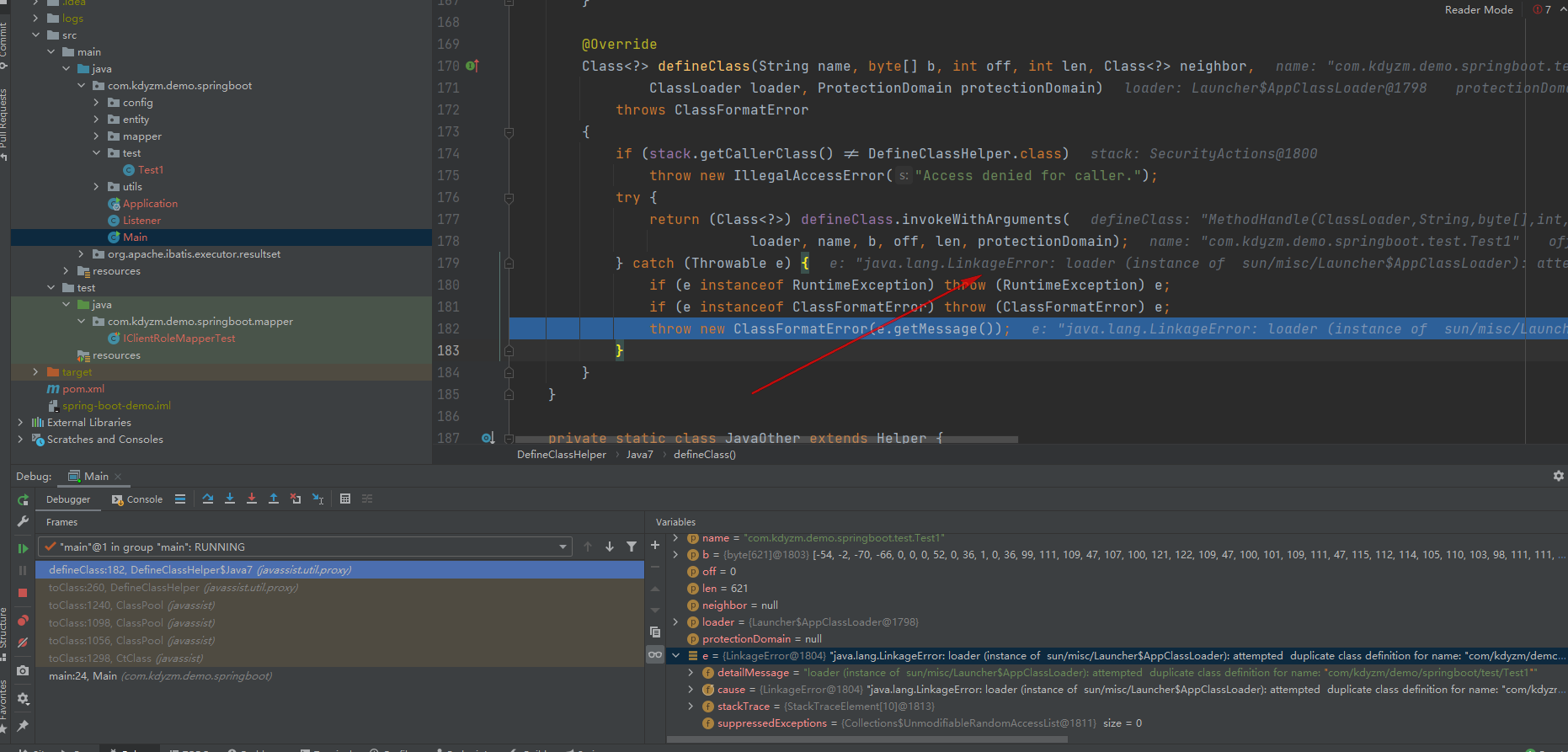Run to Cursor

pyautogui.click(x=317, y=499)
